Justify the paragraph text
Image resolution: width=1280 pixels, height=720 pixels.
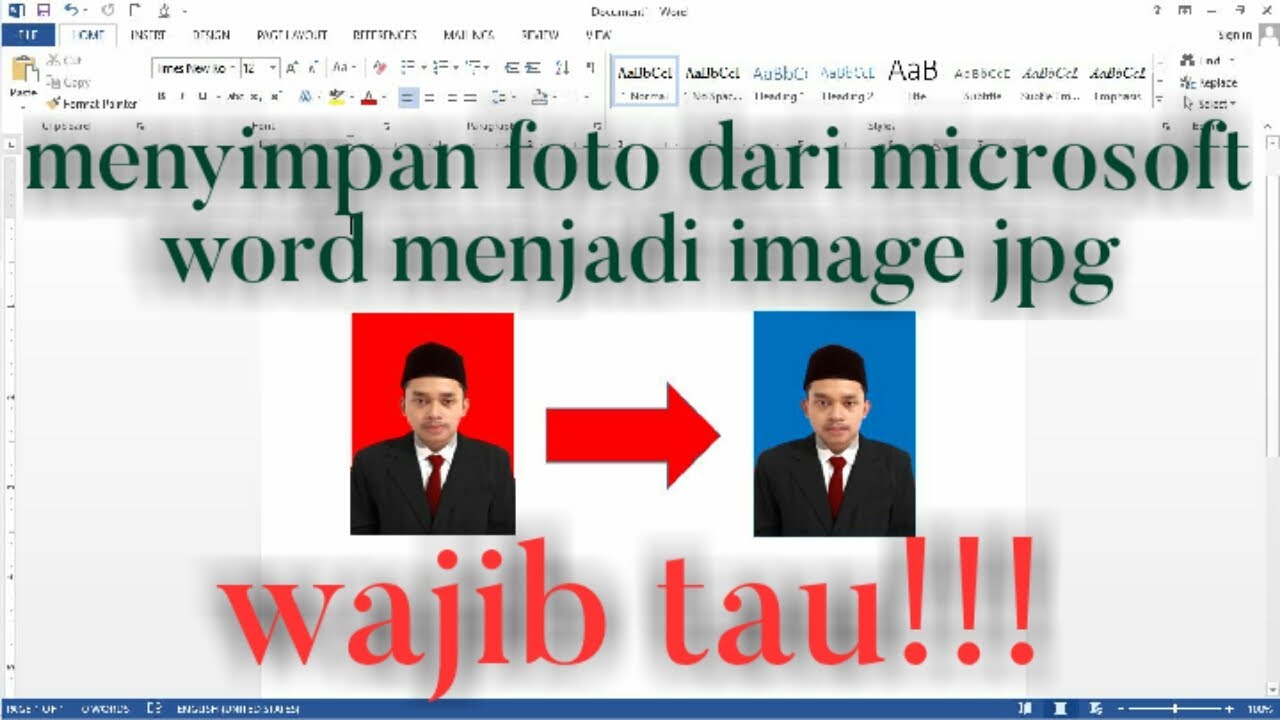pyautogui.click(x=472, y=97)
